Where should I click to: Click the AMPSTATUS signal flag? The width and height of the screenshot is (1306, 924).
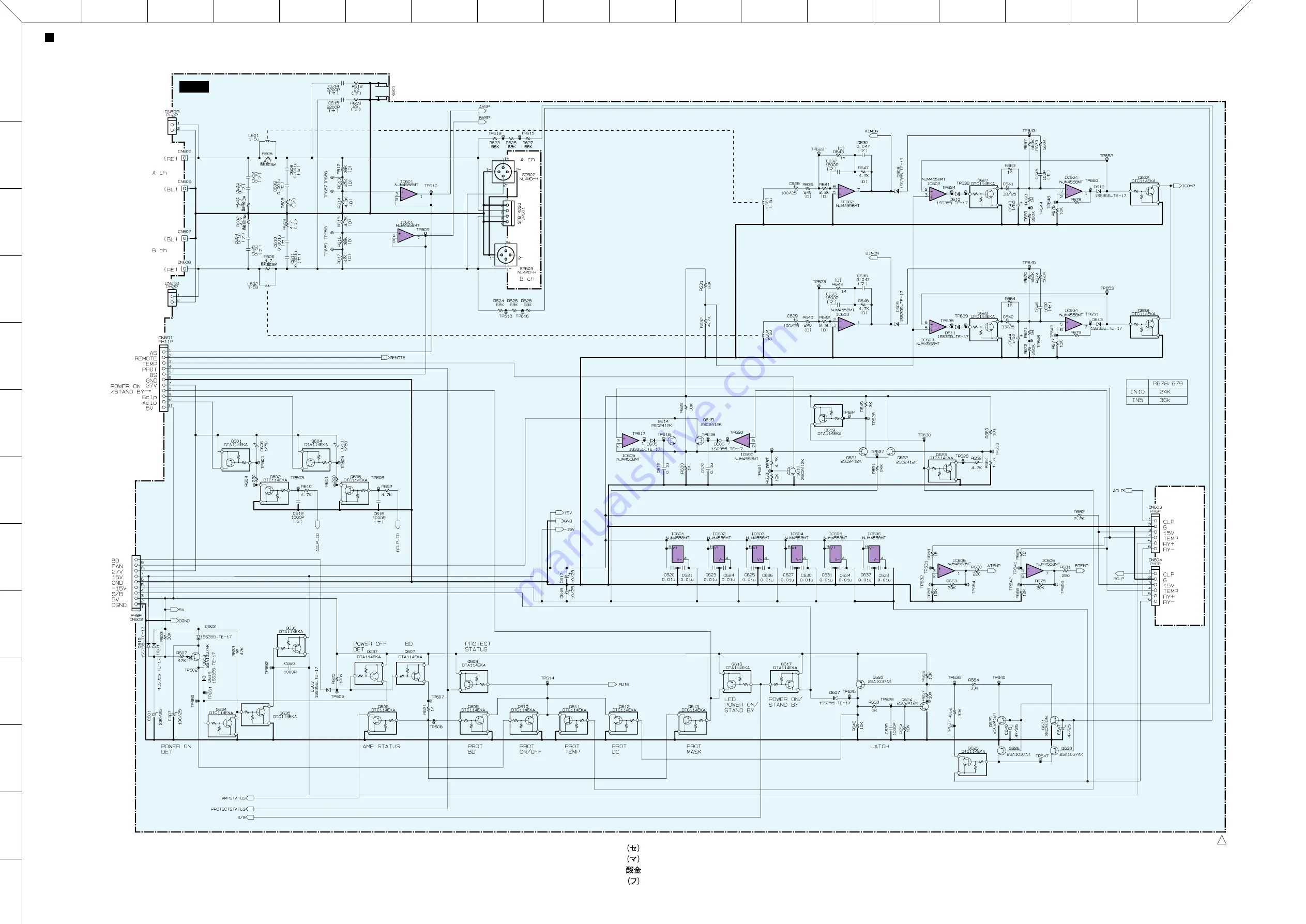click(250, 798)
